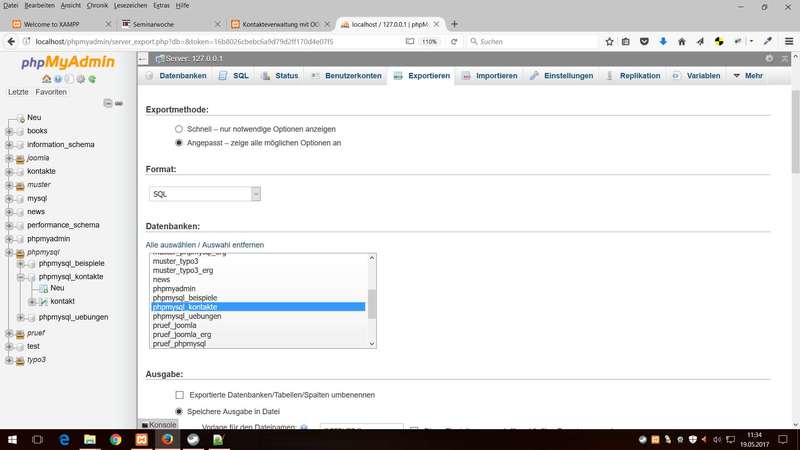Click Server: 127.0.0.1 breadcrumb link

(194, 59)
